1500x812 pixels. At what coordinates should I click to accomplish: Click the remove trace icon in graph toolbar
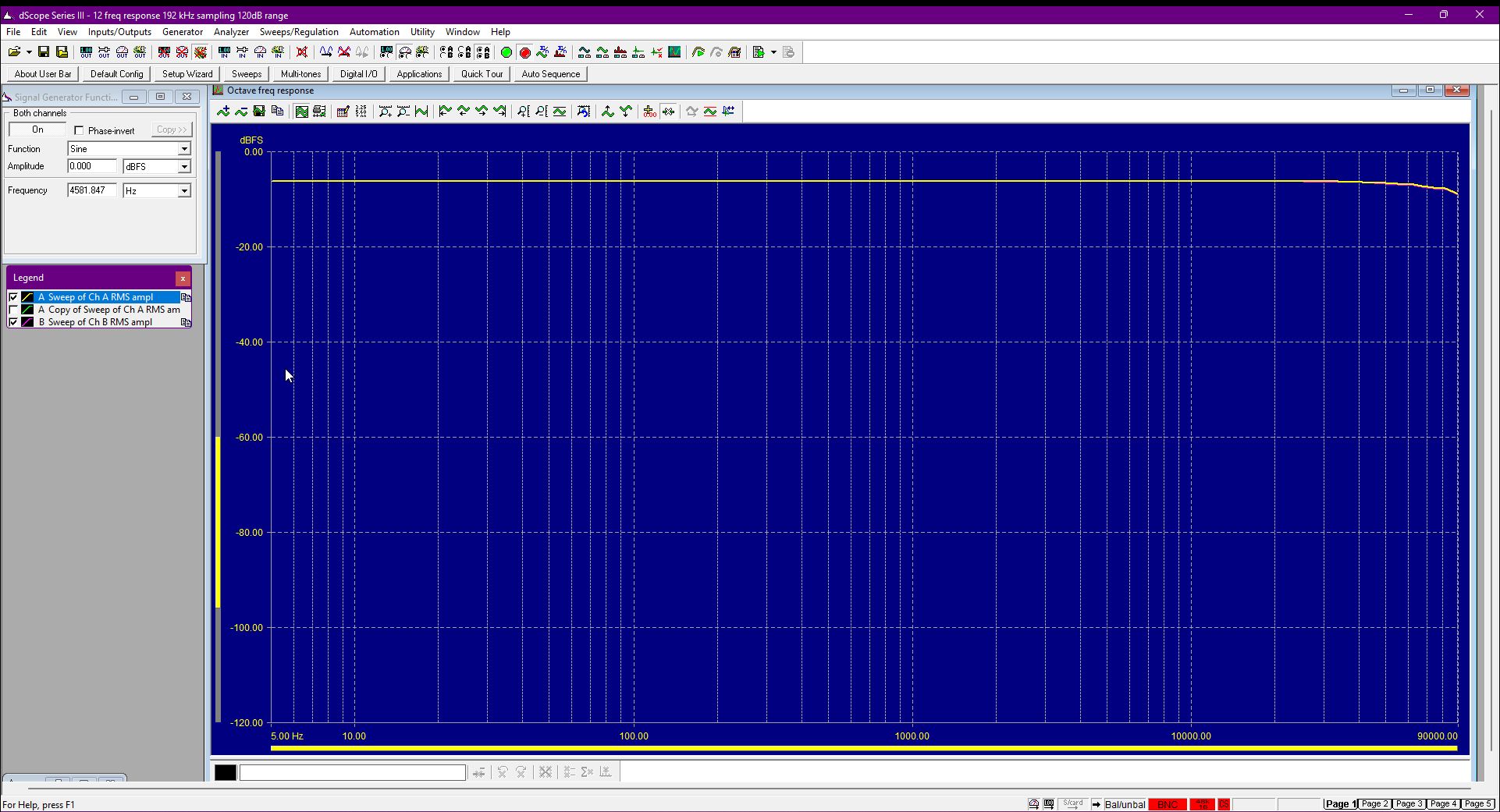click(241, 112)
